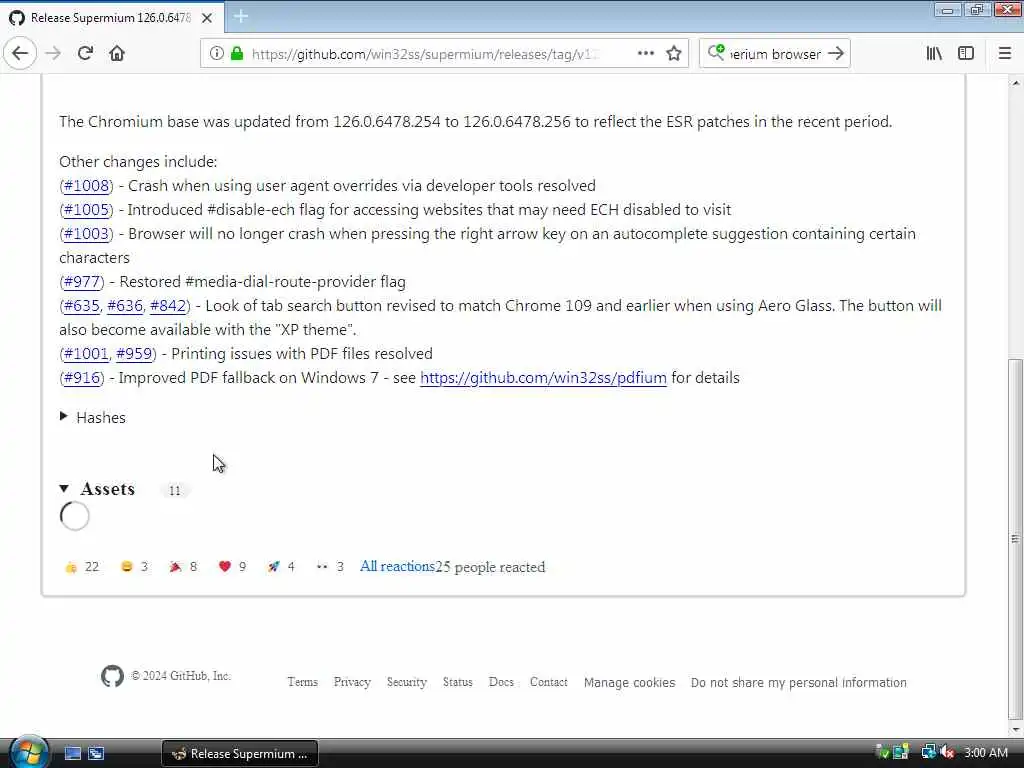Click the green secure connection padlock
Screen dimensions: 1024x768
237,54
